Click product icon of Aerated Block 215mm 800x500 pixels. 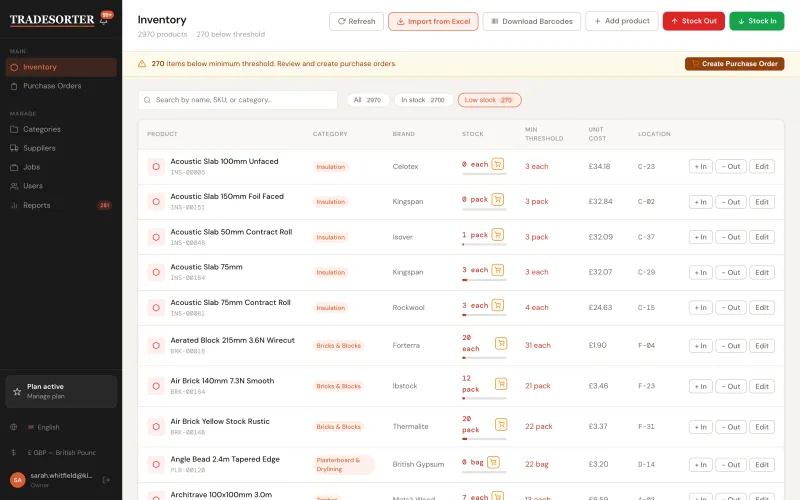(156, 345)
